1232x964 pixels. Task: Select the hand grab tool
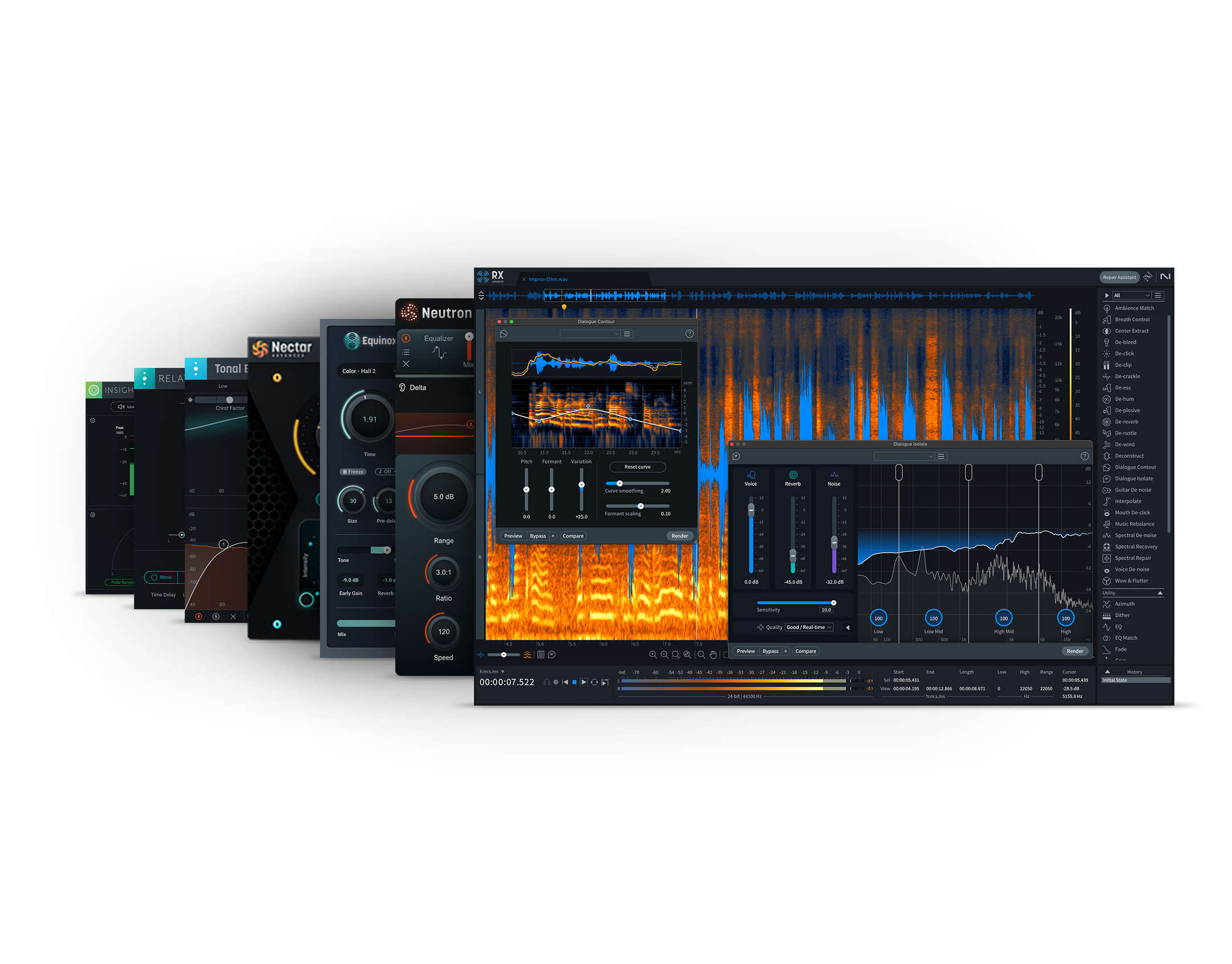713,655
